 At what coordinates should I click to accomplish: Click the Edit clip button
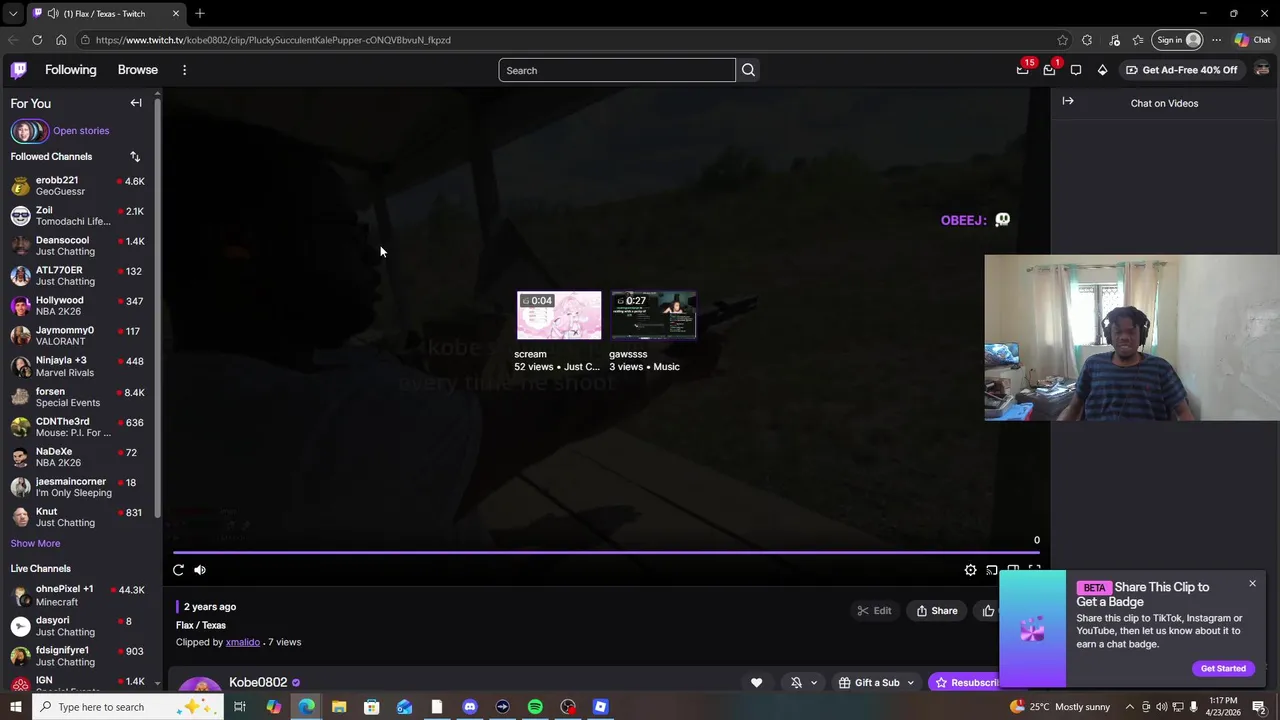click(x=874, y=611)
